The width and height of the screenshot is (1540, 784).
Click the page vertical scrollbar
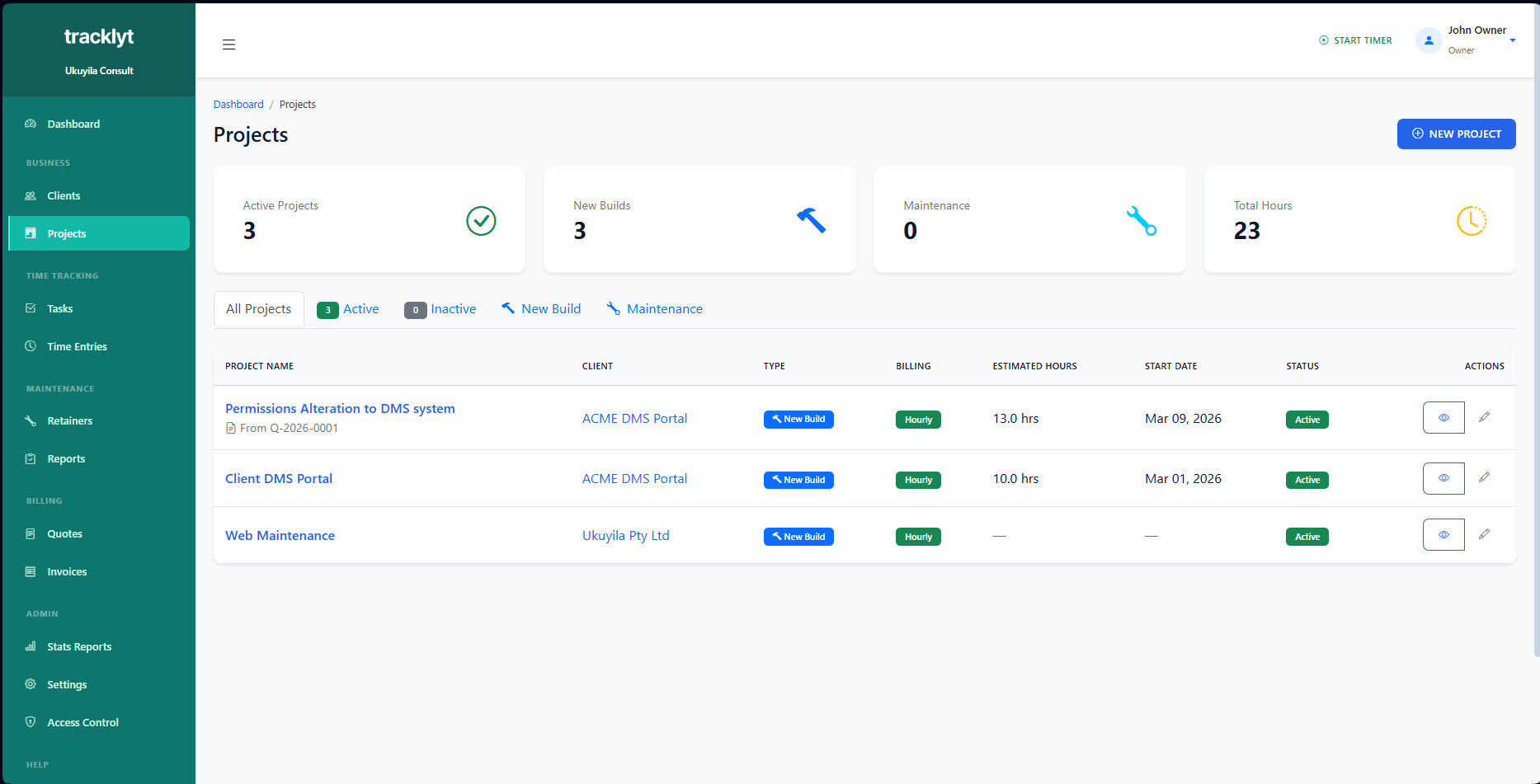tap(1535, 330)
